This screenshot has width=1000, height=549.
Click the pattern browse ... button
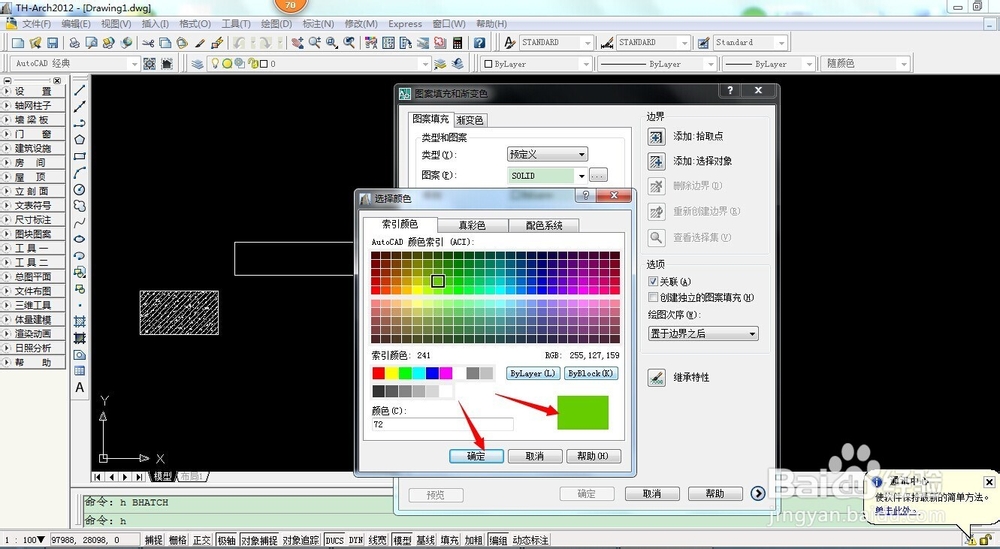coord(598,175)
